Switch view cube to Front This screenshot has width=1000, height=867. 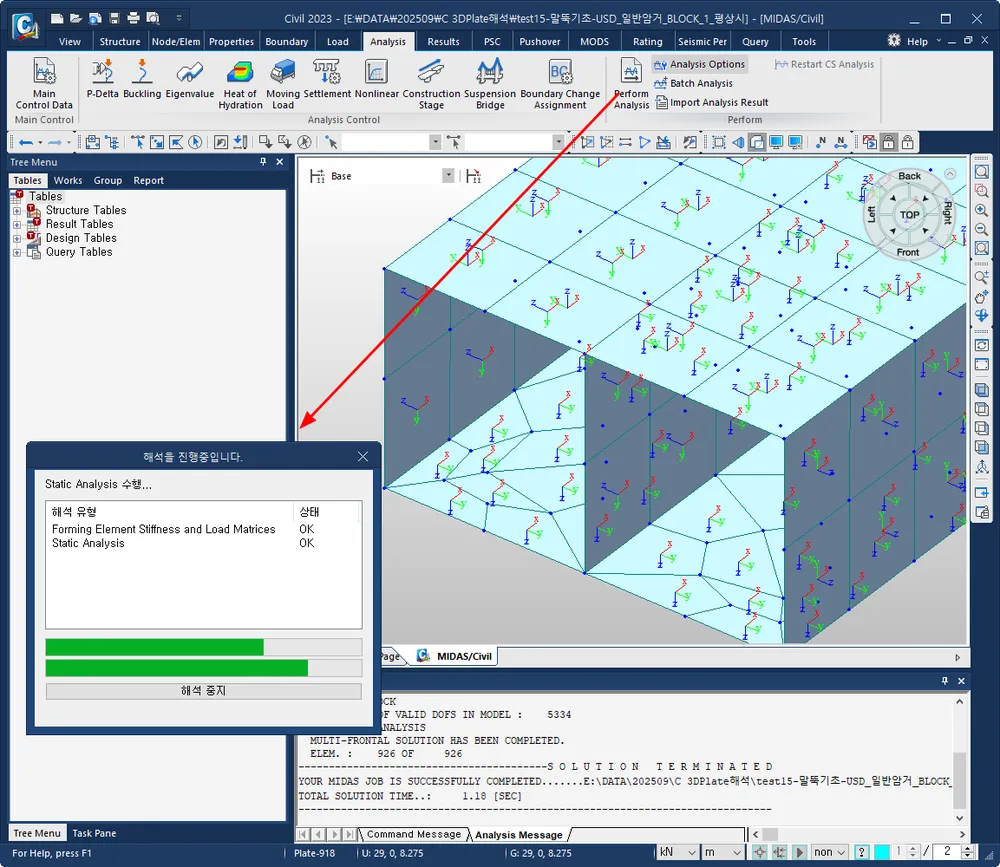click(x=908, y=253)
